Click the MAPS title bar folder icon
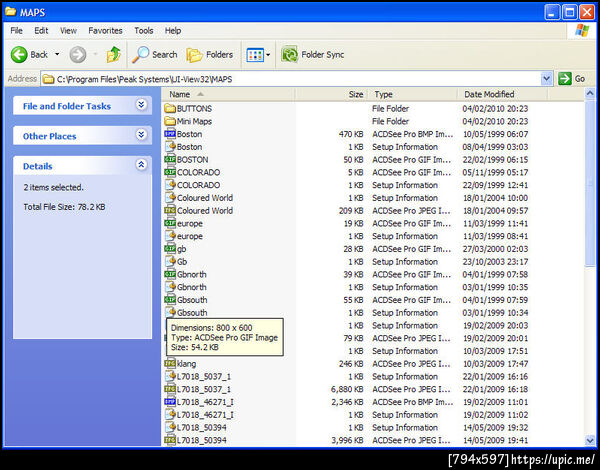600x470 pixels. 10,12
